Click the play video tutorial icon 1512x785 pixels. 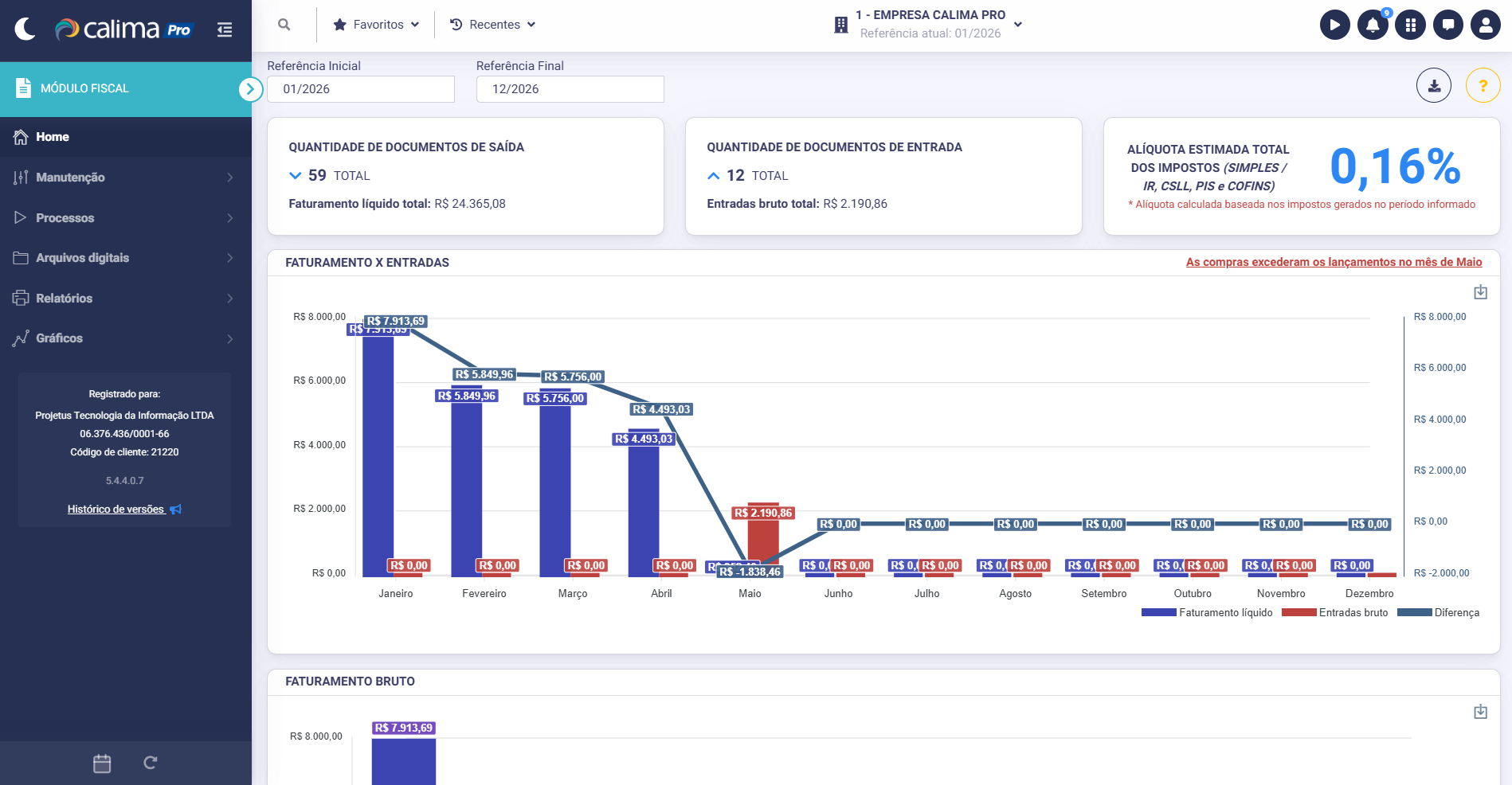coord(1335,25)
